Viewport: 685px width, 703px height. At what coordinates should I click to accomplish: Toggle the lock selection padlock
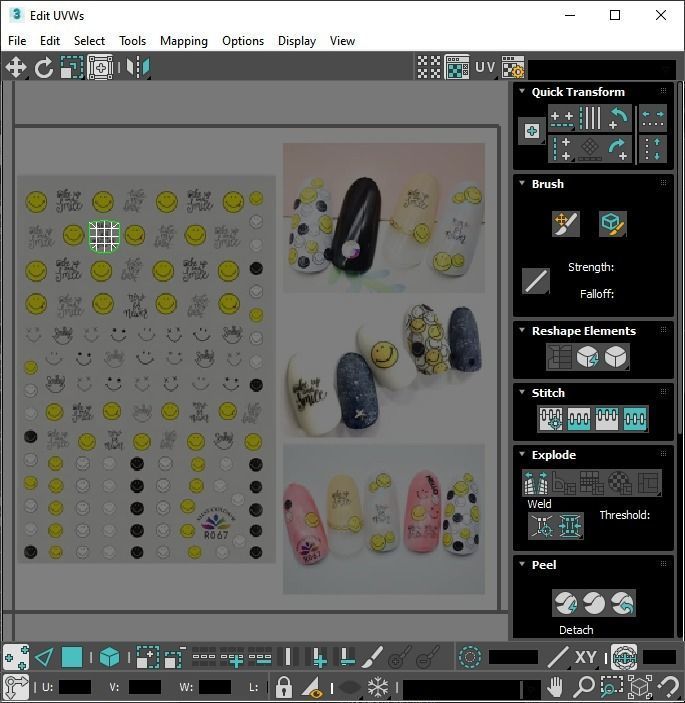pos(283,686)
